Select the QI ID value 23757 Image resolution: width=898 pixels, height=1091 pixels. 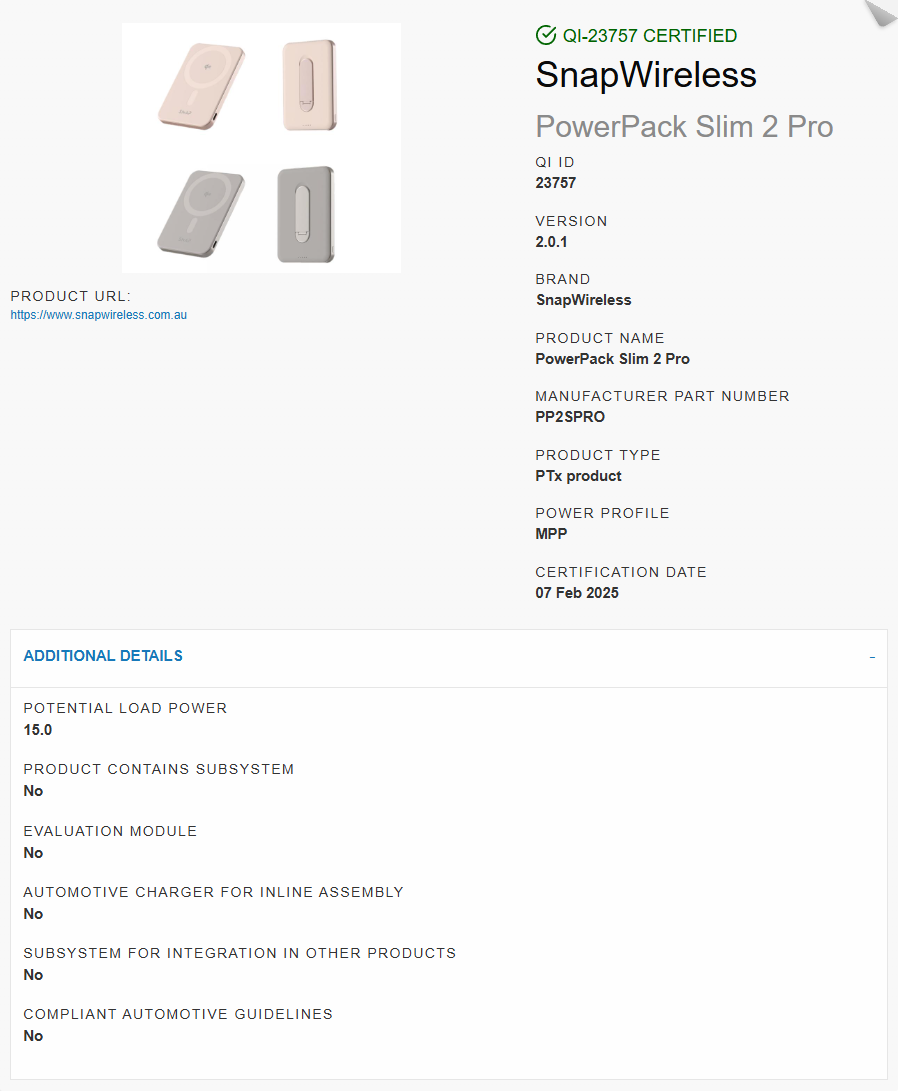[x=556, y=183]
